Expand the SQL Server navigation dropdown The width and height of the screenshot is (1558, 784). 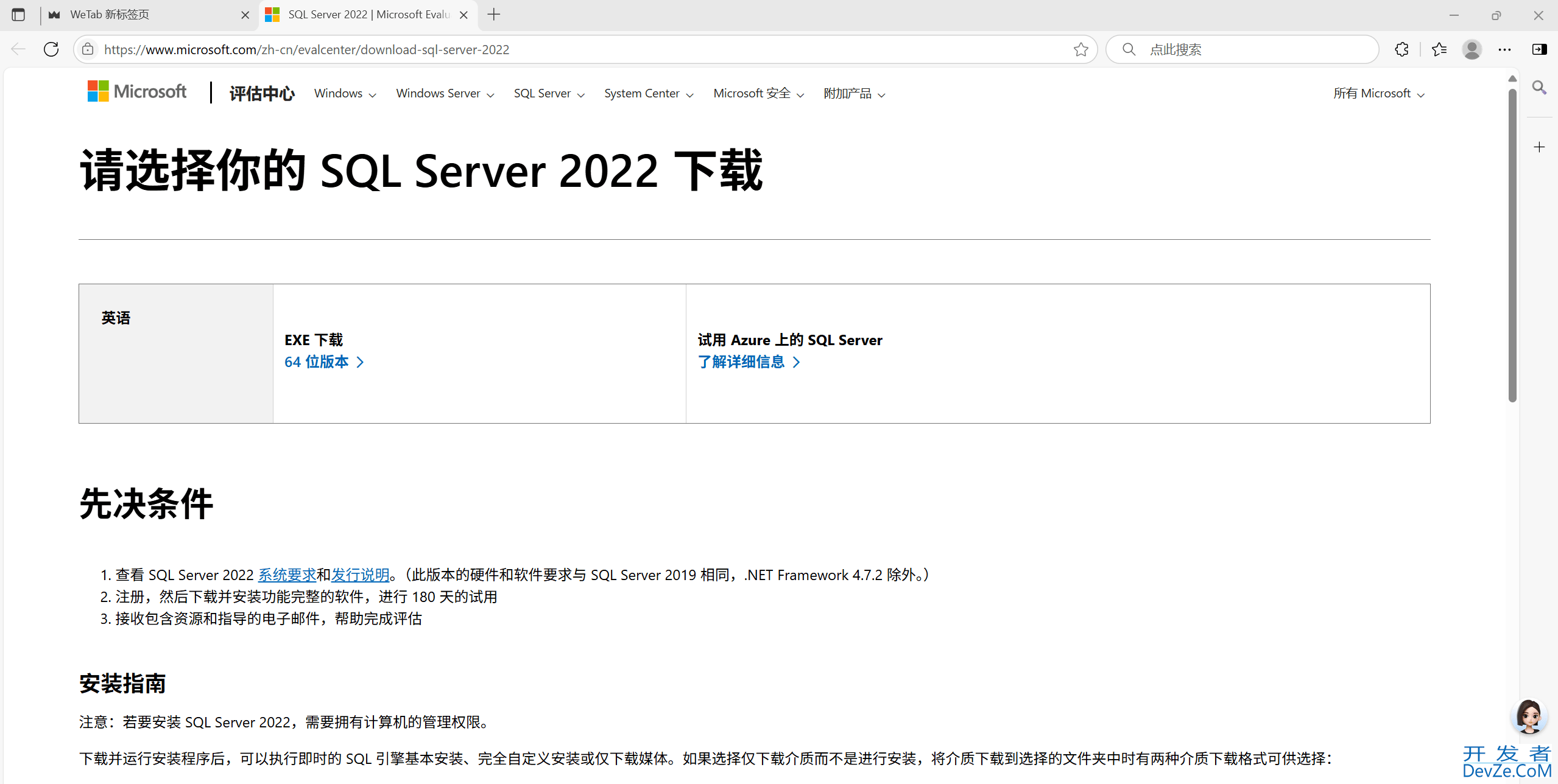coord(548,94)
